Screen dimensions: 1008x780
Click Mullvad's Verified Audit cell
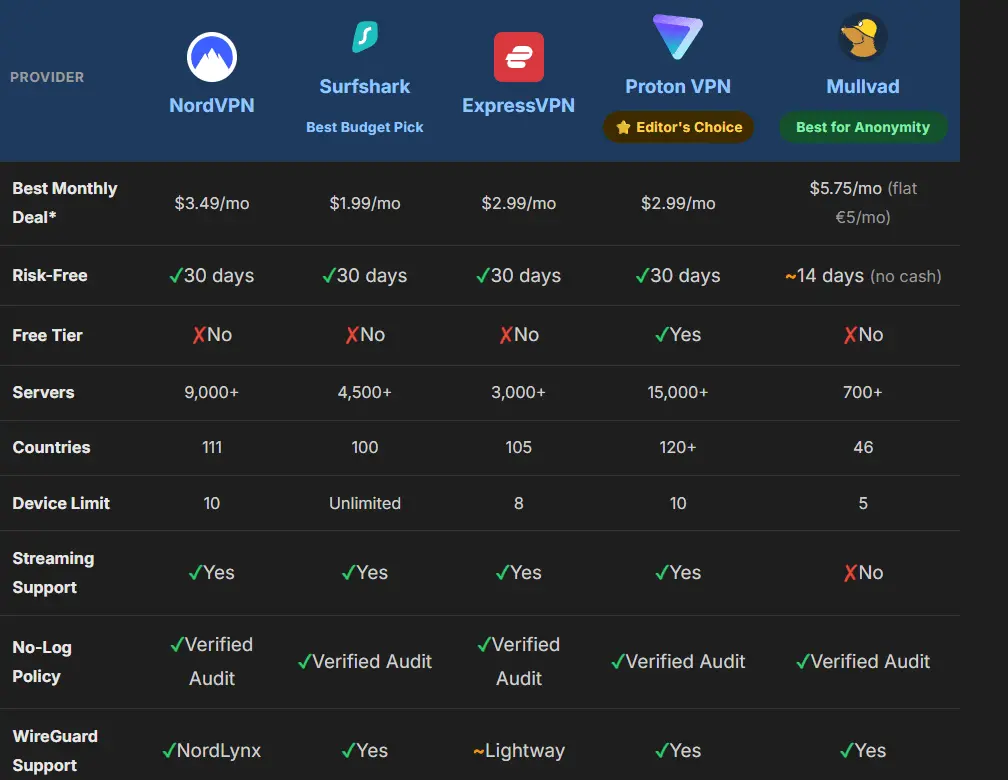tap(863, 661)
